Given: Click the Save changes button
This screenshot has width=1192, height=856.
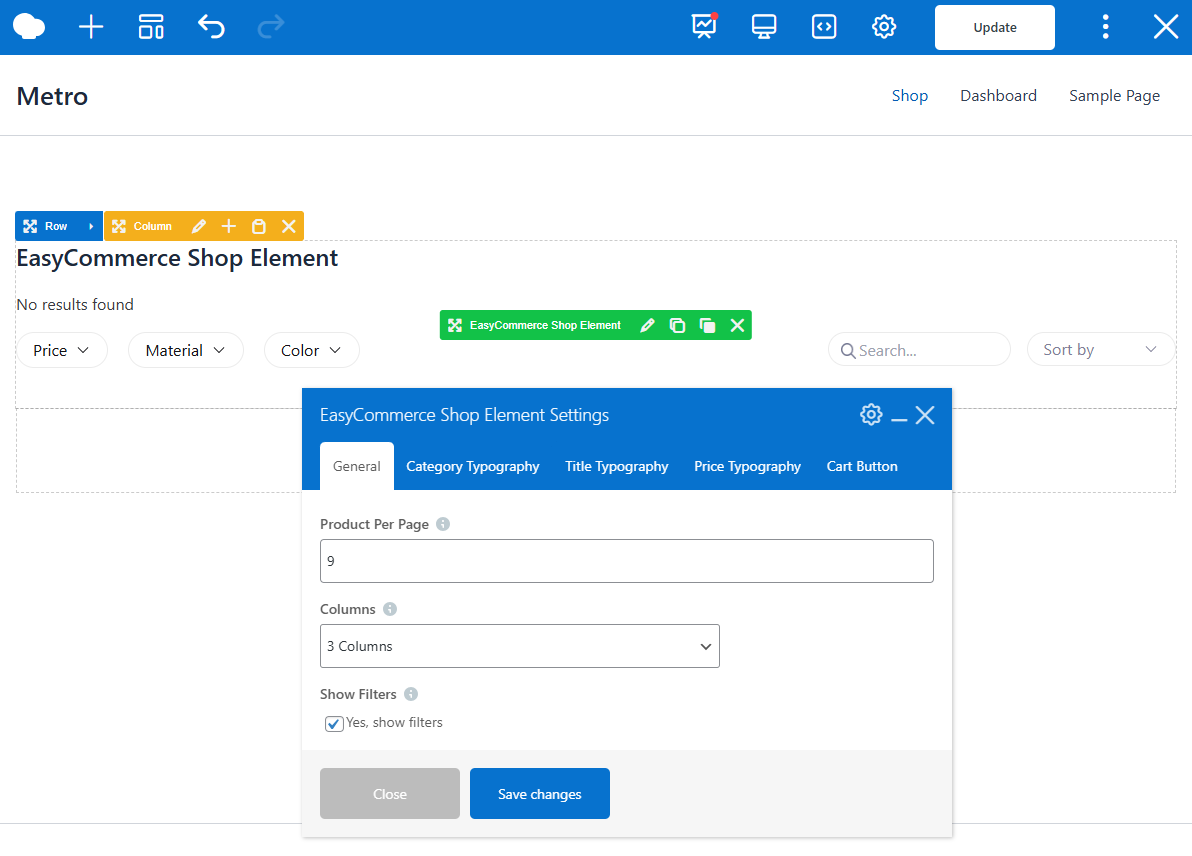Looking at the screenshot, I should click(539, 794).
